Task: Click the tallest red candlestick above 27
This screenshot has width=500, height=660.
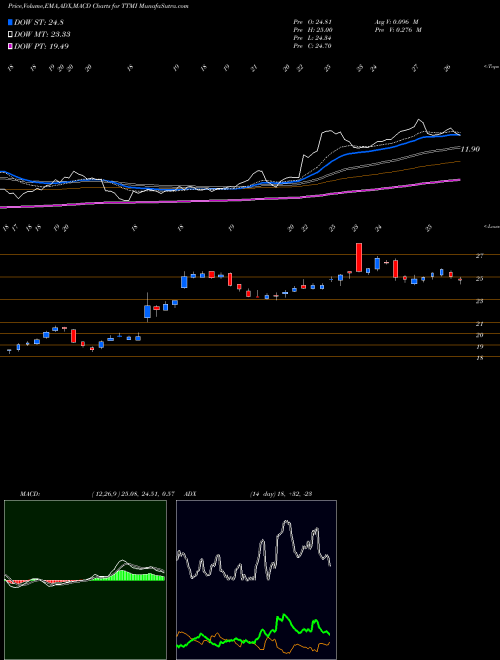Action: pyautogui.click(x=359, y=257)
